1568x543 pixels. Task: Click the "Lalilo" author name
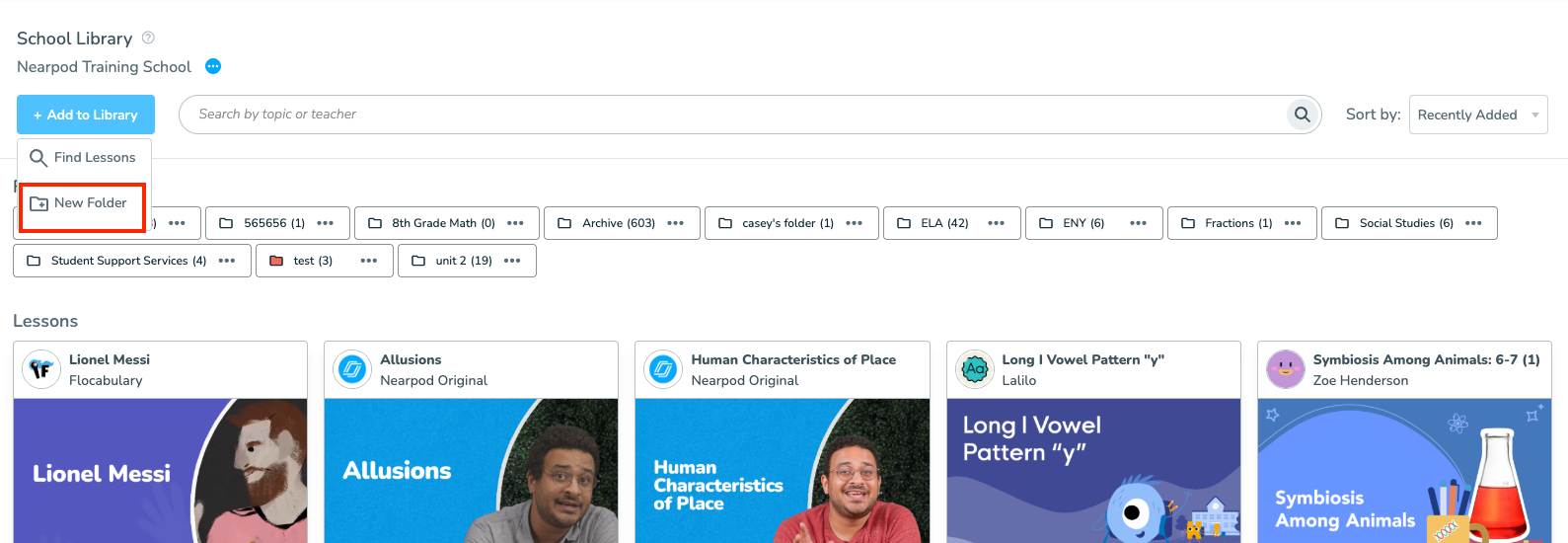1019,380
